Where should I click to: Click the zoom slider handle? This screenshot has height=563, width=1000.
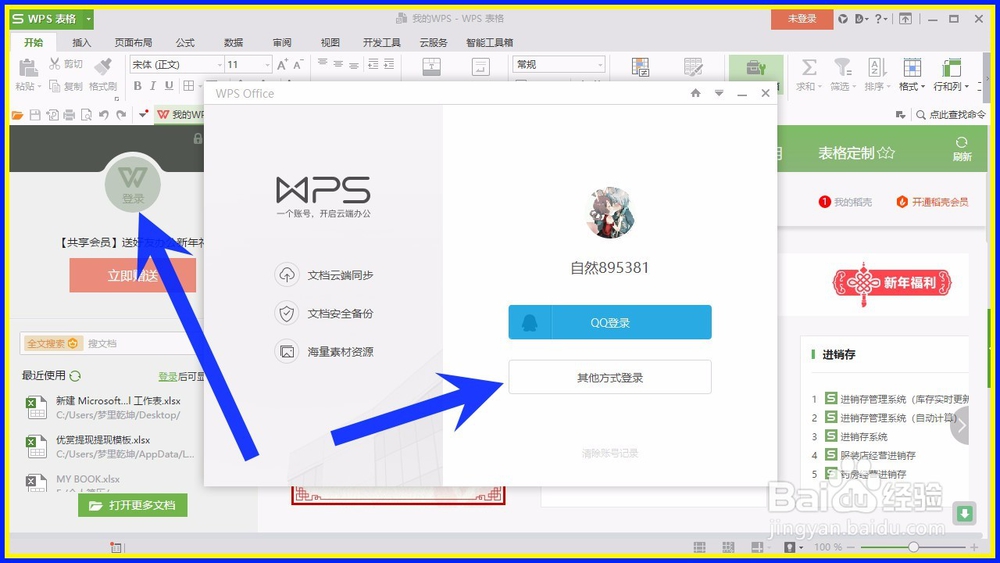click(x=913, y=547)
